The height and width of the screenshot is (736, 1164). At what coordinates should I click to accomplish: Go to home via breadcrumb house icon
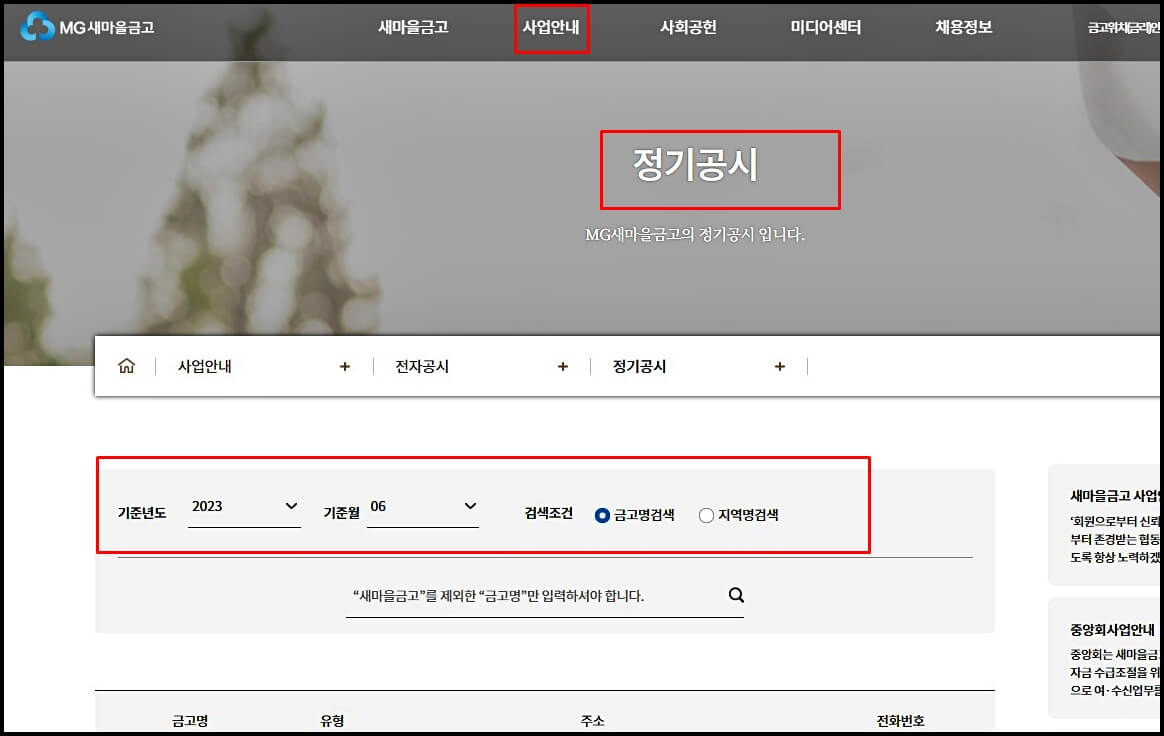tap(127, 366)
